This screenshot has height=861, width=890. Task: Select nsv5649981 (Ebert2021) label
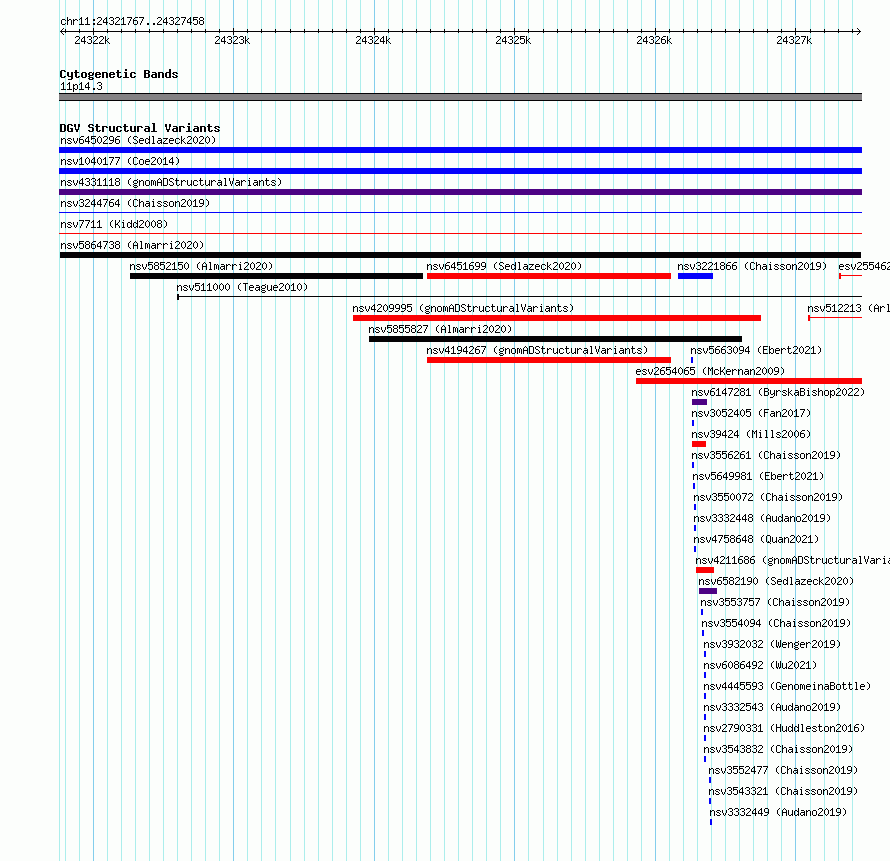coord(758,476)
